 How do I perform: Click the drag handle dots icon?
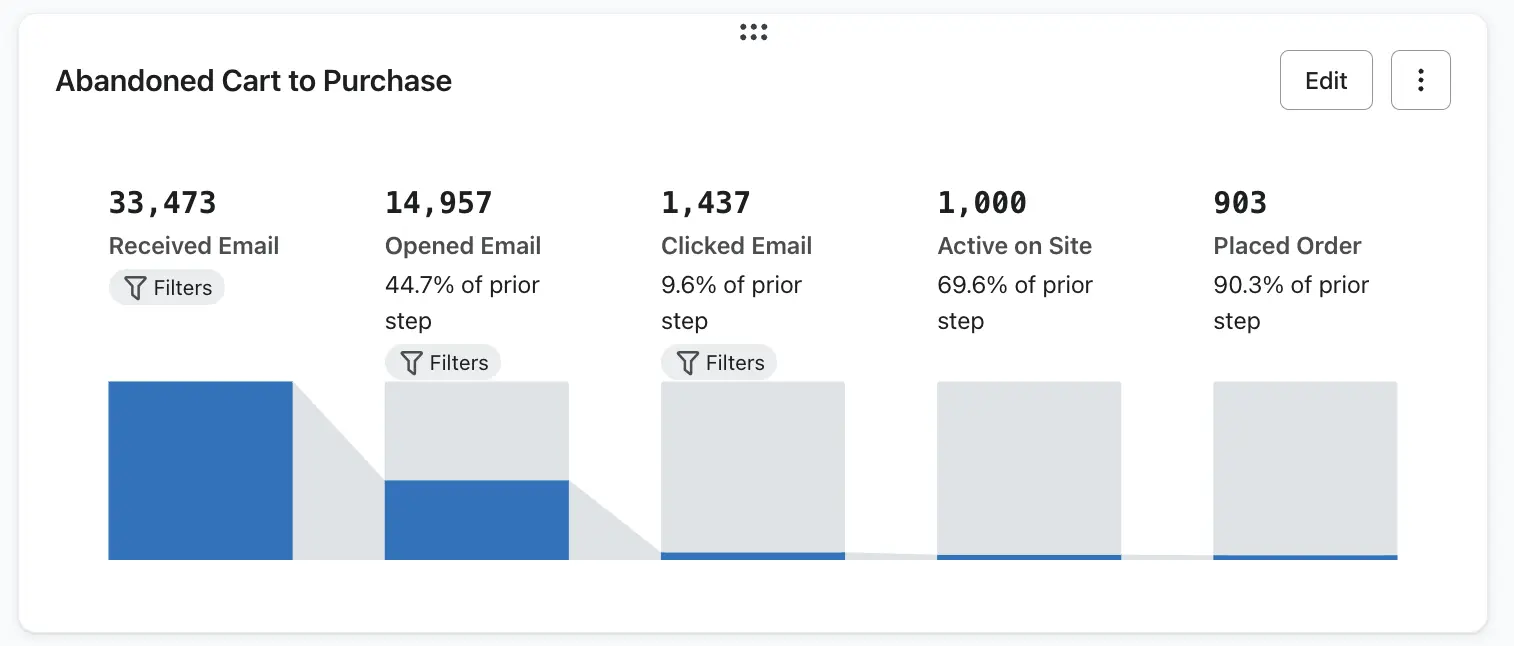[x=753, y=32]
